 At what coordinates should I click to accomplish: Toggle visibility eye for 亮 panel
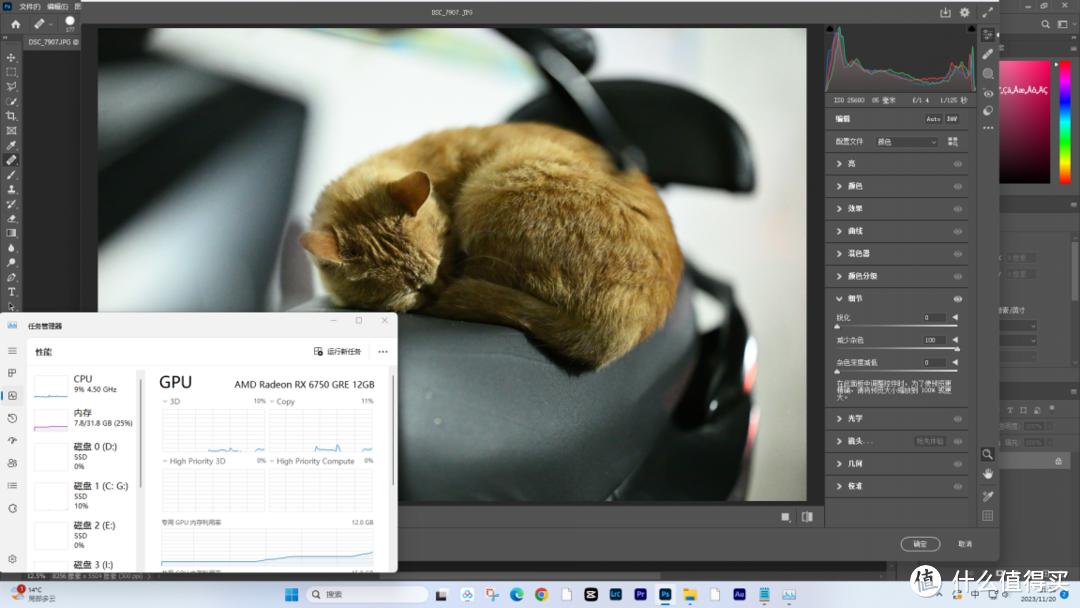point(957,164)
